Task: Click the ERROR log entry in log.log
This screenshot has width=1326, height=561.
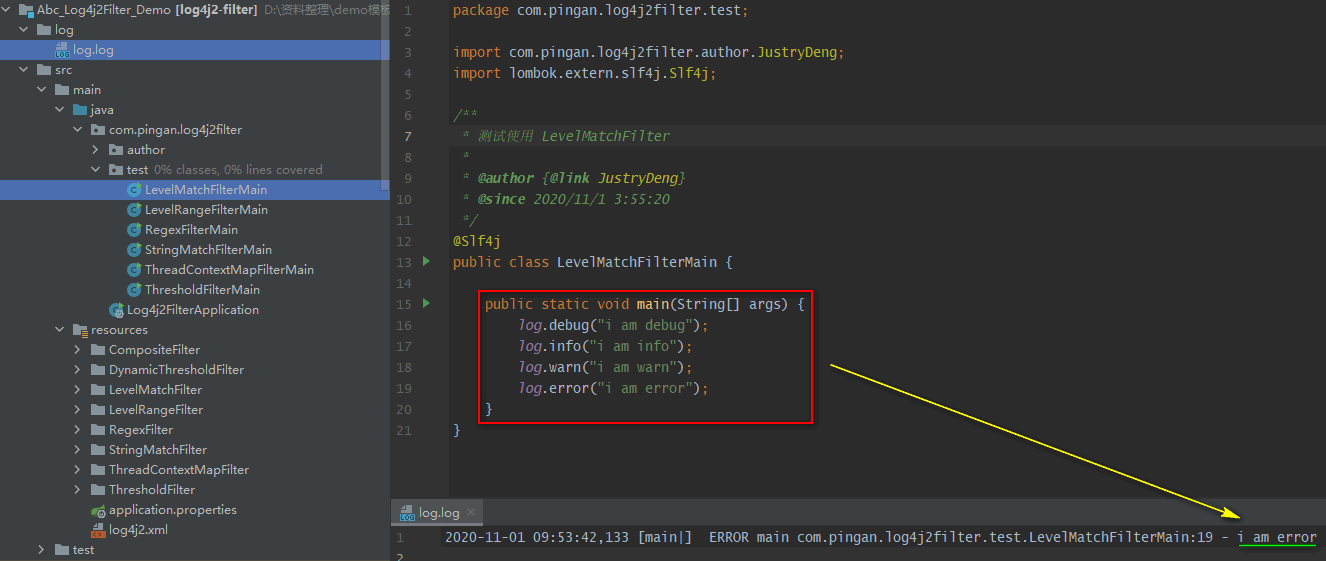Action: point(880,538)
